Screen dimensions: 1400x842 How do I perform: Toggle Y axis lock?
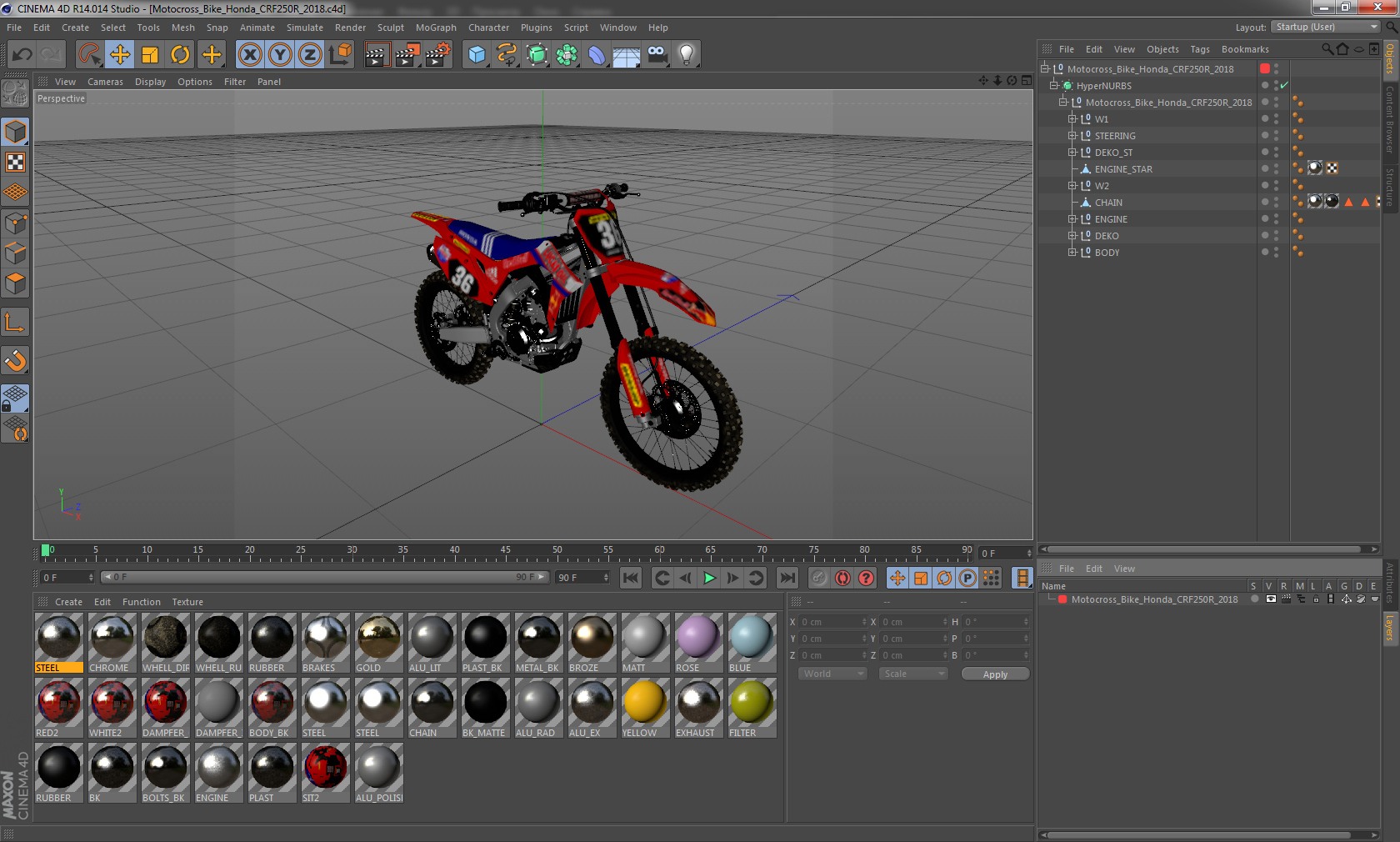click(x=280, y=55)
